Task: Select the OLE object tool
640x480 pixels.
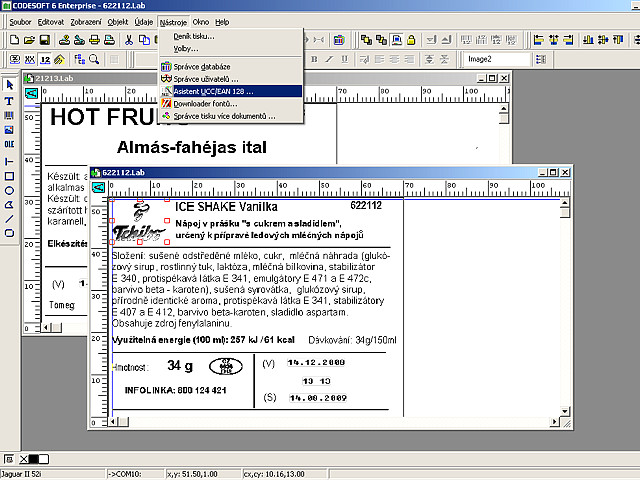Action: pos(9,144)
